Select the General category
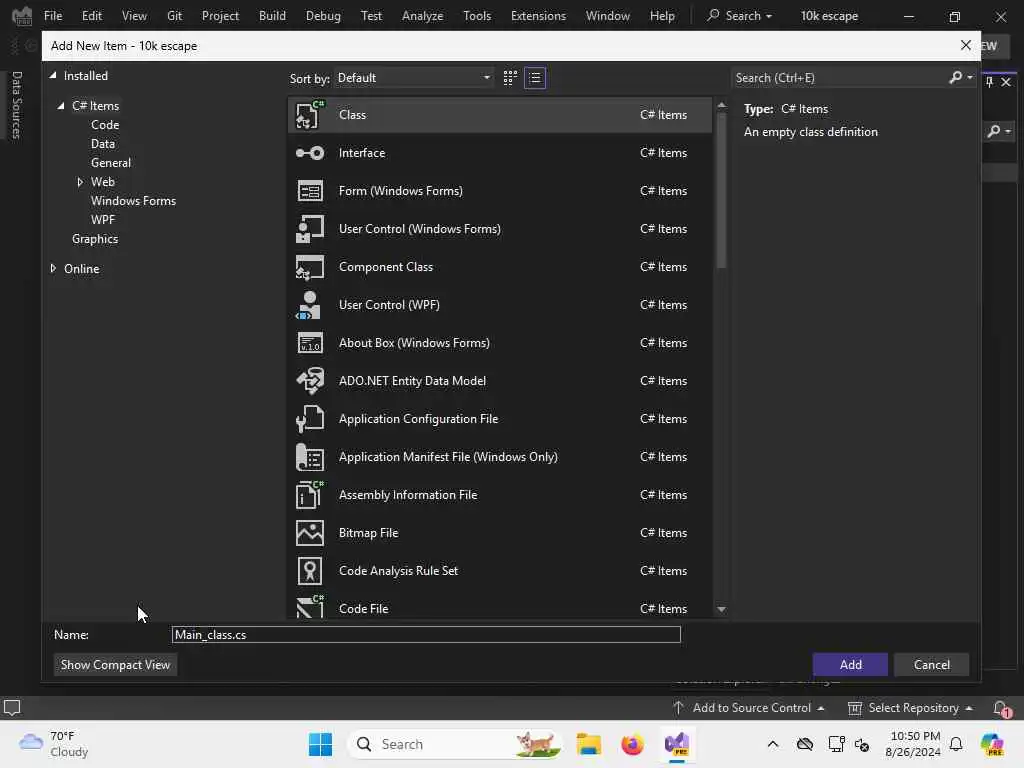This screenshot has width=1024, height=768. (110, 163)
